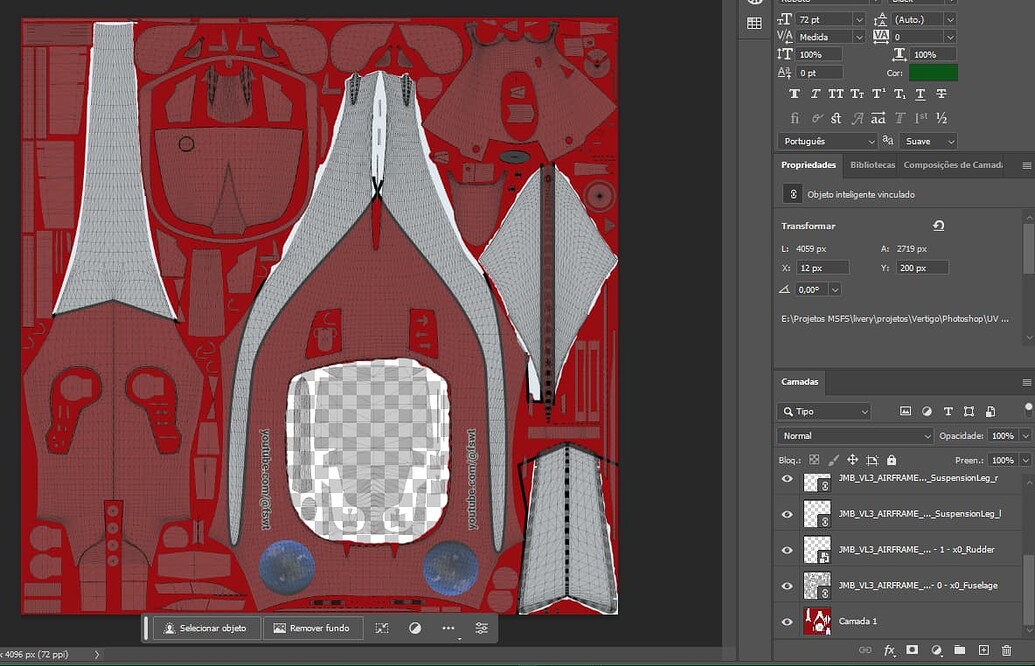Open the Normal blend mode dropdown
Viewport: 1035px width, 666px height.
(x=855, y=436)
